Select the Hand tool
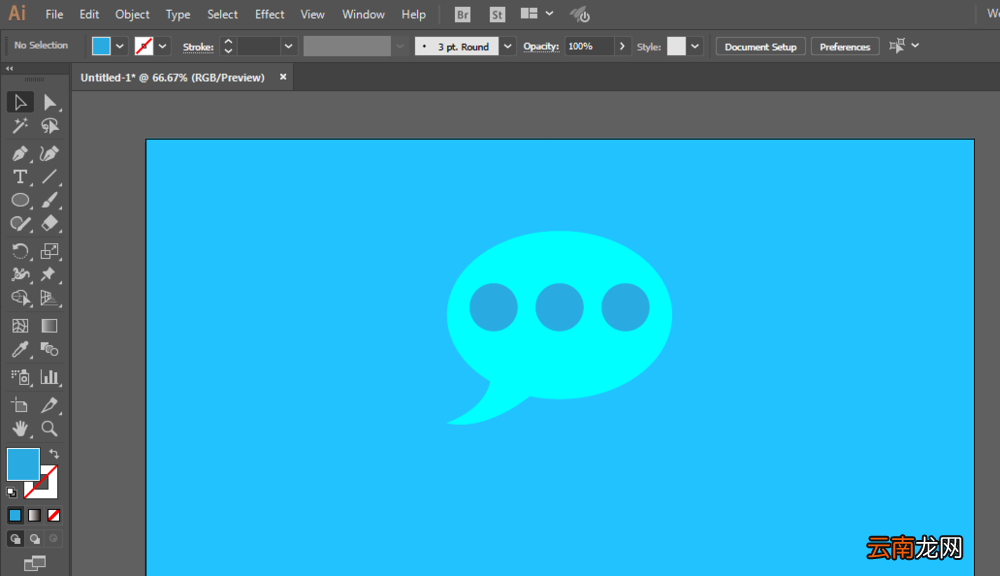The width and height of the screenshot is (1000, 576). 20,429
